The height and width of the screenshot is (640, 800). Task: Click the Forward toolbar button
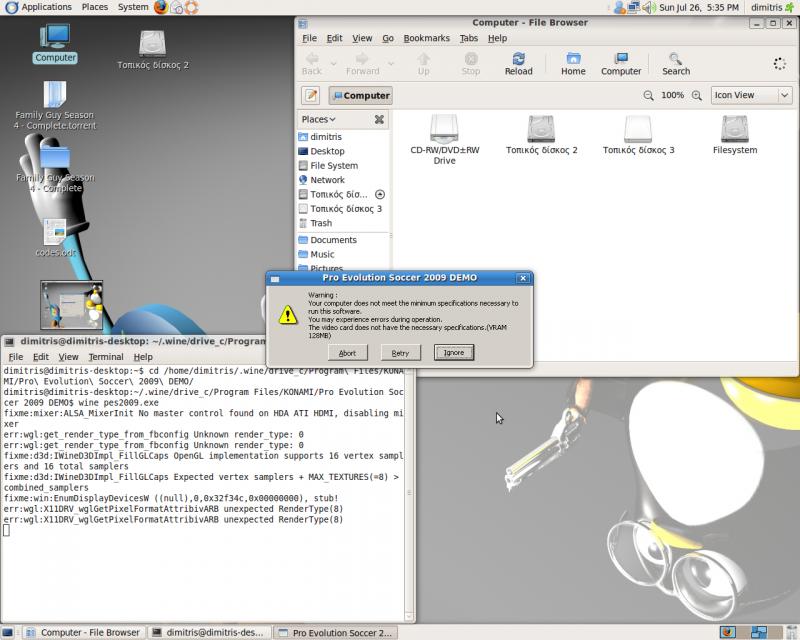pyautogui.click(x=362, y=64)
